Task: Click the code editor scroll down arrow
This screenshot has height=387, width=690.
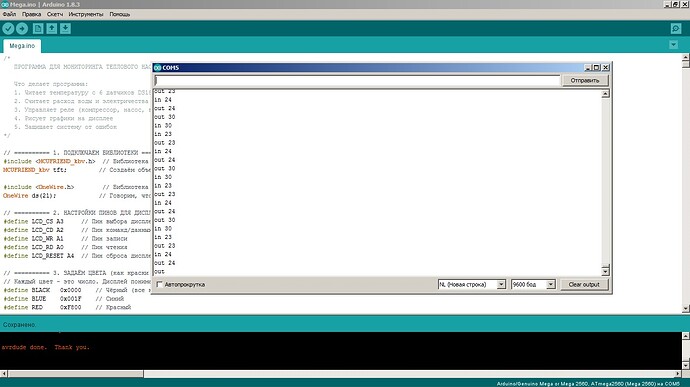Action: point(686,309)
